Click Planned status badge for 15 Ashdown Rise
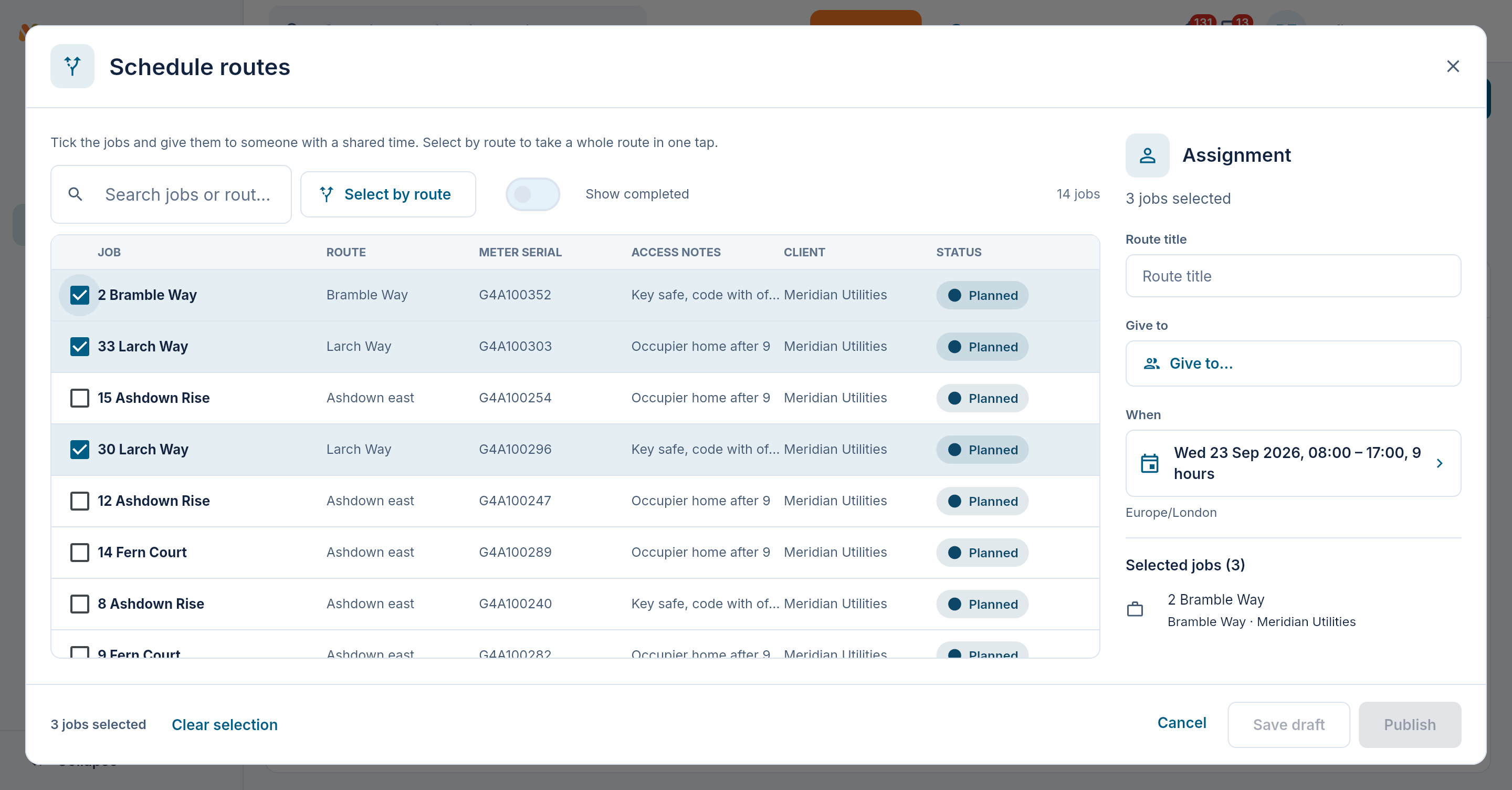Image resolution: width=1512 pixels, height=790 pixels. [x=982, y=398]
